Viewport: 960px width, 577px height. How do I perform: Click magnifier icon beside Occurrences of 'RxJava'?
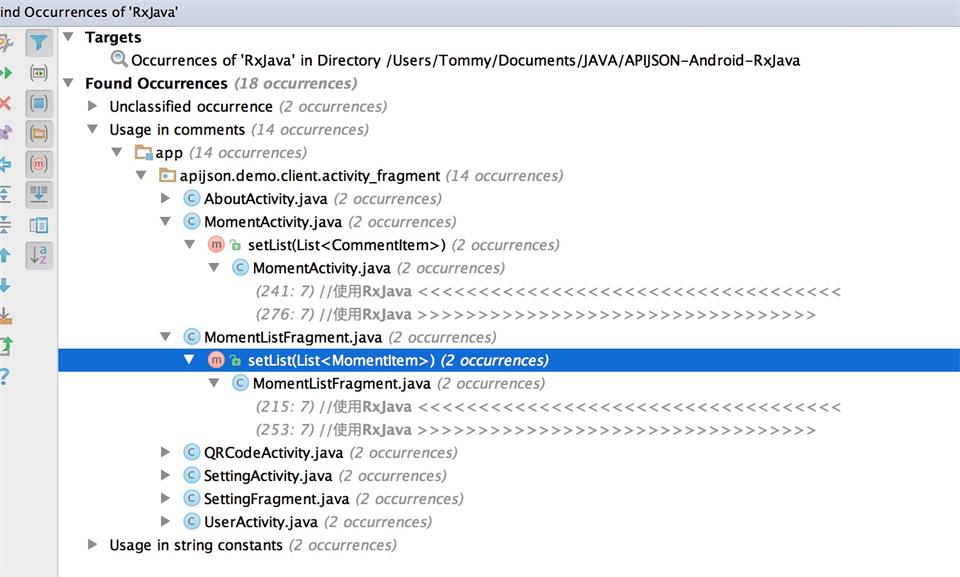[119, 59]
